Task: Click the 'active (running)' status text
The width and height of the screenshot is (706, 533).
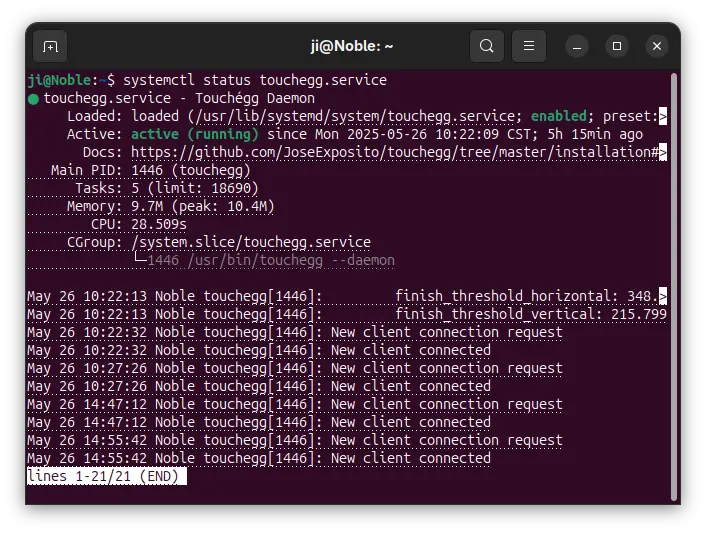Action: click(195, 134)
